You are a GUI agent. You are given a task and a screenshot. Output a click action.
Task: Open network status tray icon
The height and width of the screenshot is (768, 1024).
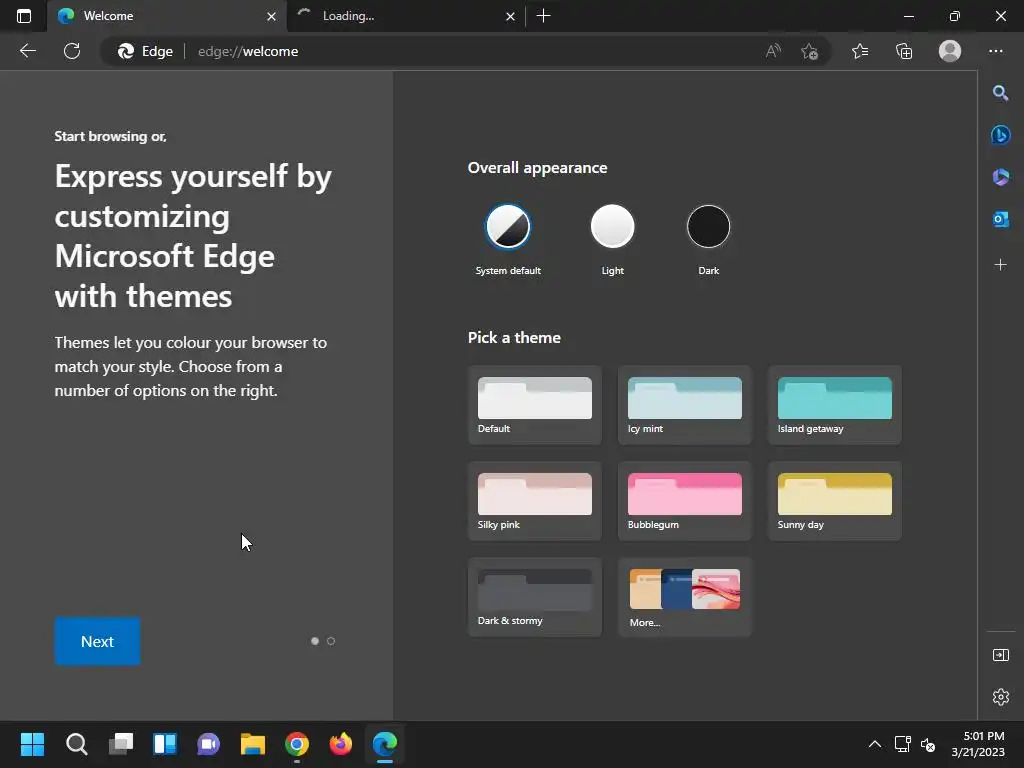tap(903, 744)
